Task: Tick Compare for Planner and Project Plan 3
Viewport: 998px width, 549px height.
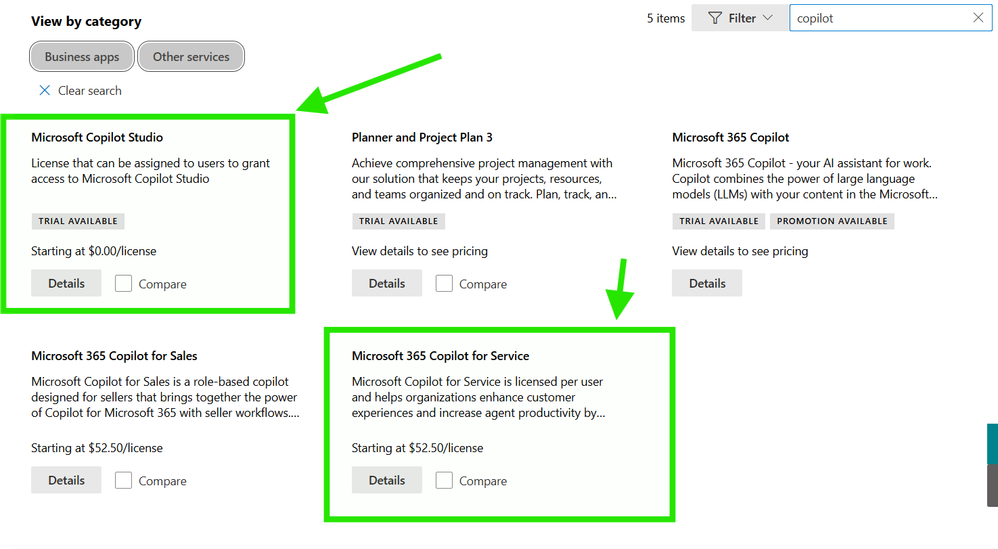Action: point(444,283)
